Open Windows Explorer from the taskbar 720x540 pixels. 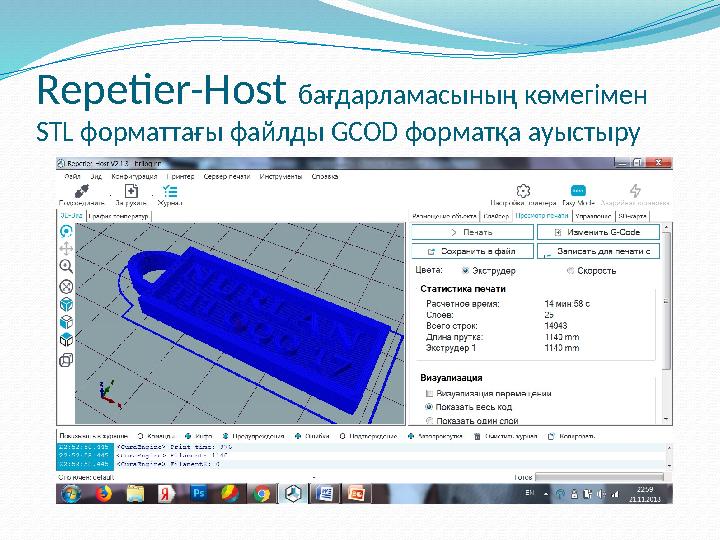point(135,494)
